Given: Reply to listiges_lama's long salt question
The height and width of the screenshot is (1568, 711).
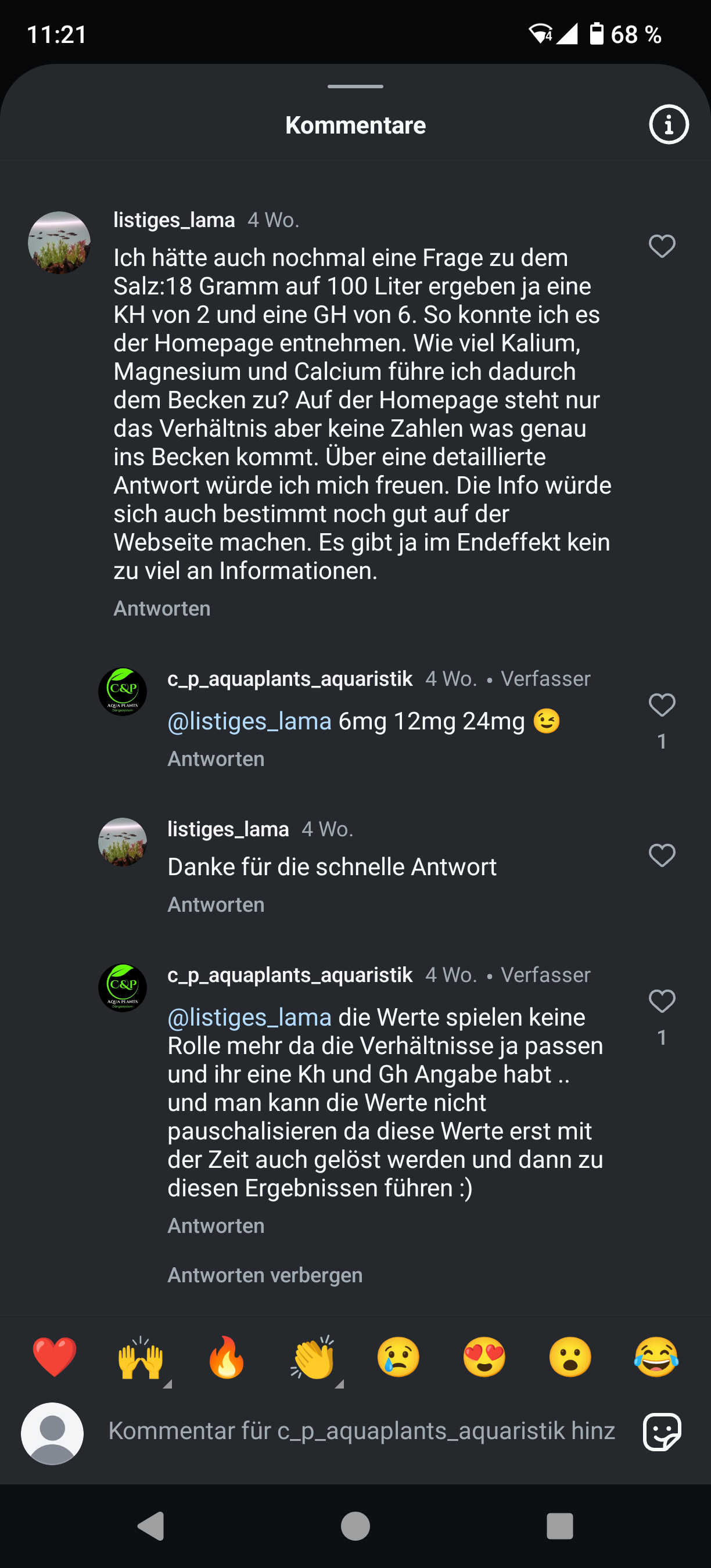Looking at the screenshot, I should (x=162, y=609).
